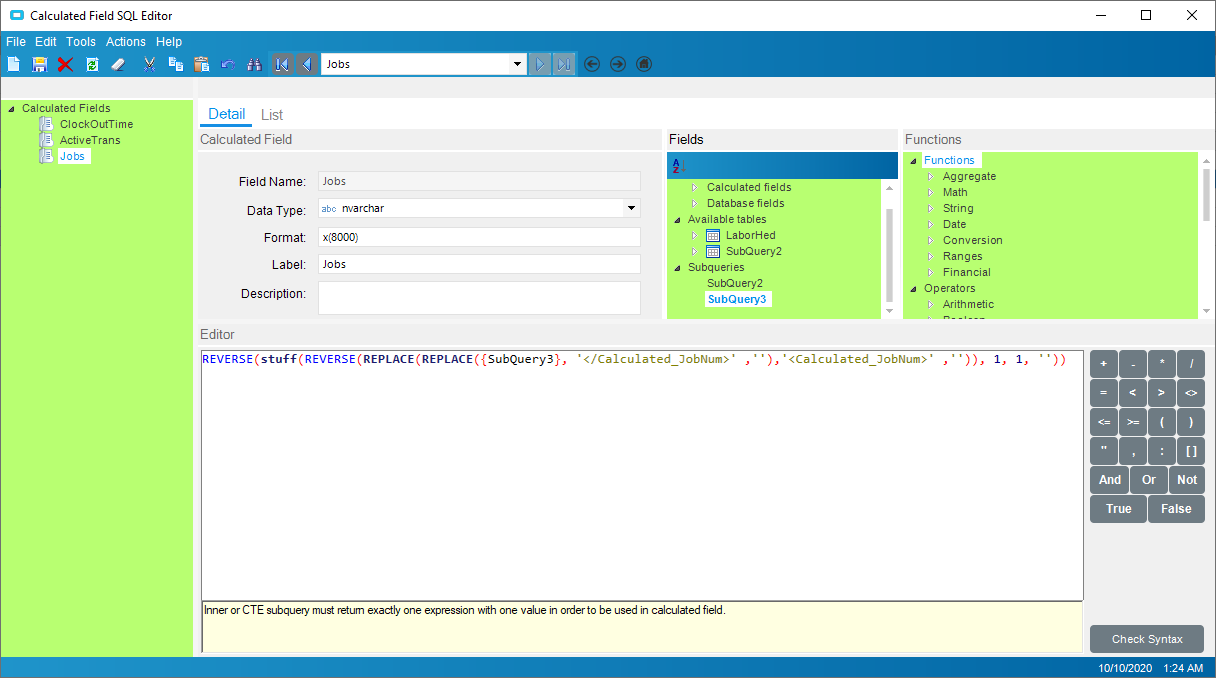
Task: Click the Check Syntax button
Action: pyautogui.click(x=1146, y=639)
